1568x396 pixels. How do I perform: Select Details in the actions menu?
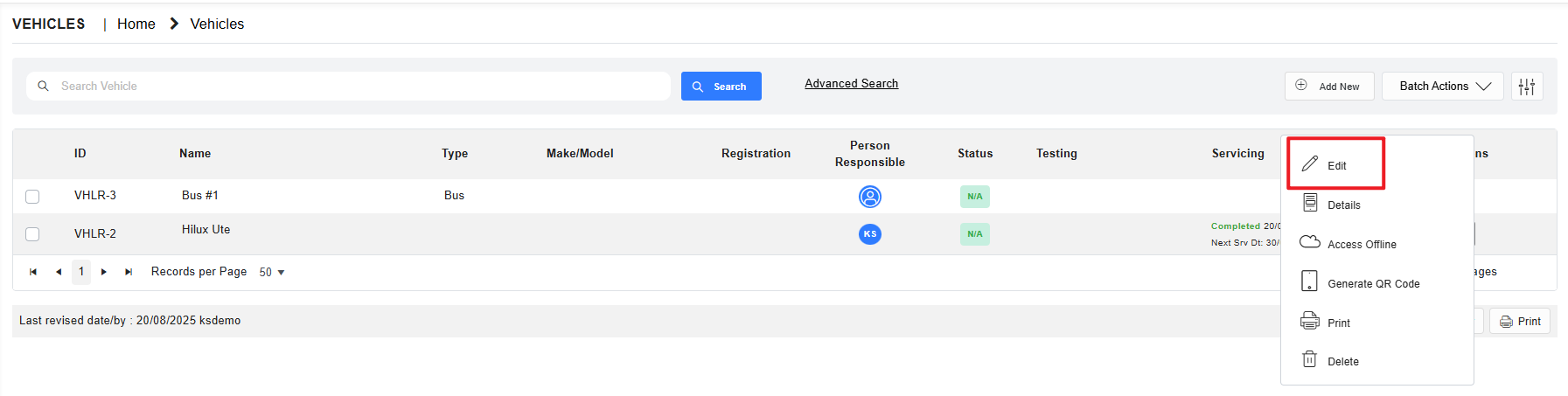(x=1342, y=205)
